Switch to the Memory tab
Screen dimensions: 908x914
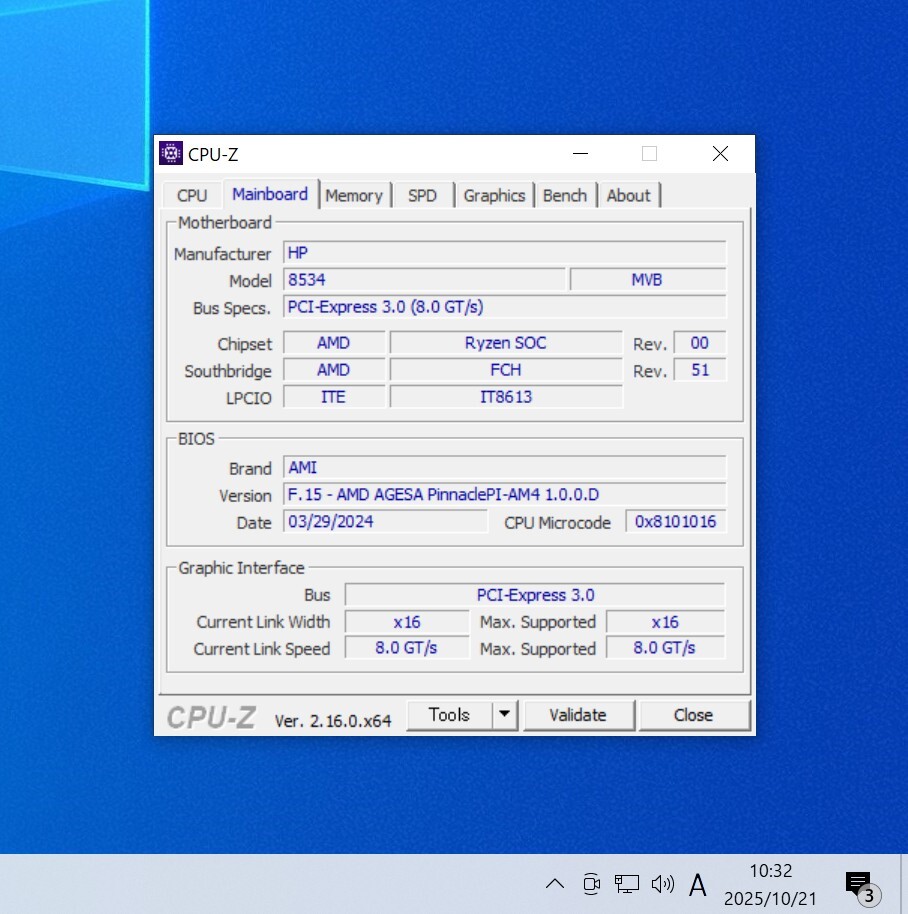pyautogui.click(x=354, y=196)
